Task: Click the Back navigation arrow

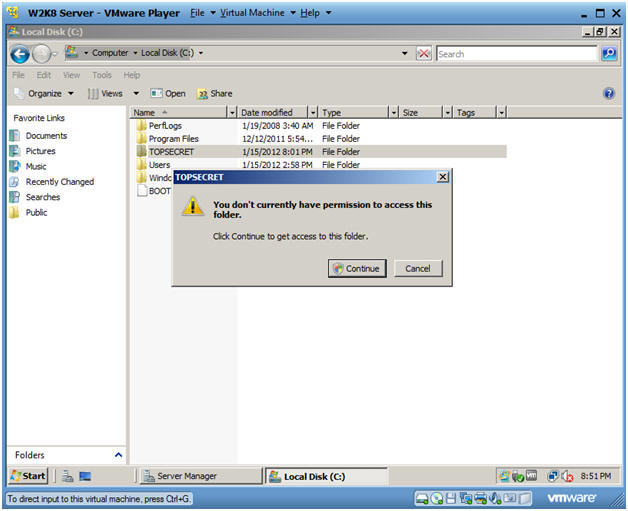Action: click(x=20, y=54)
